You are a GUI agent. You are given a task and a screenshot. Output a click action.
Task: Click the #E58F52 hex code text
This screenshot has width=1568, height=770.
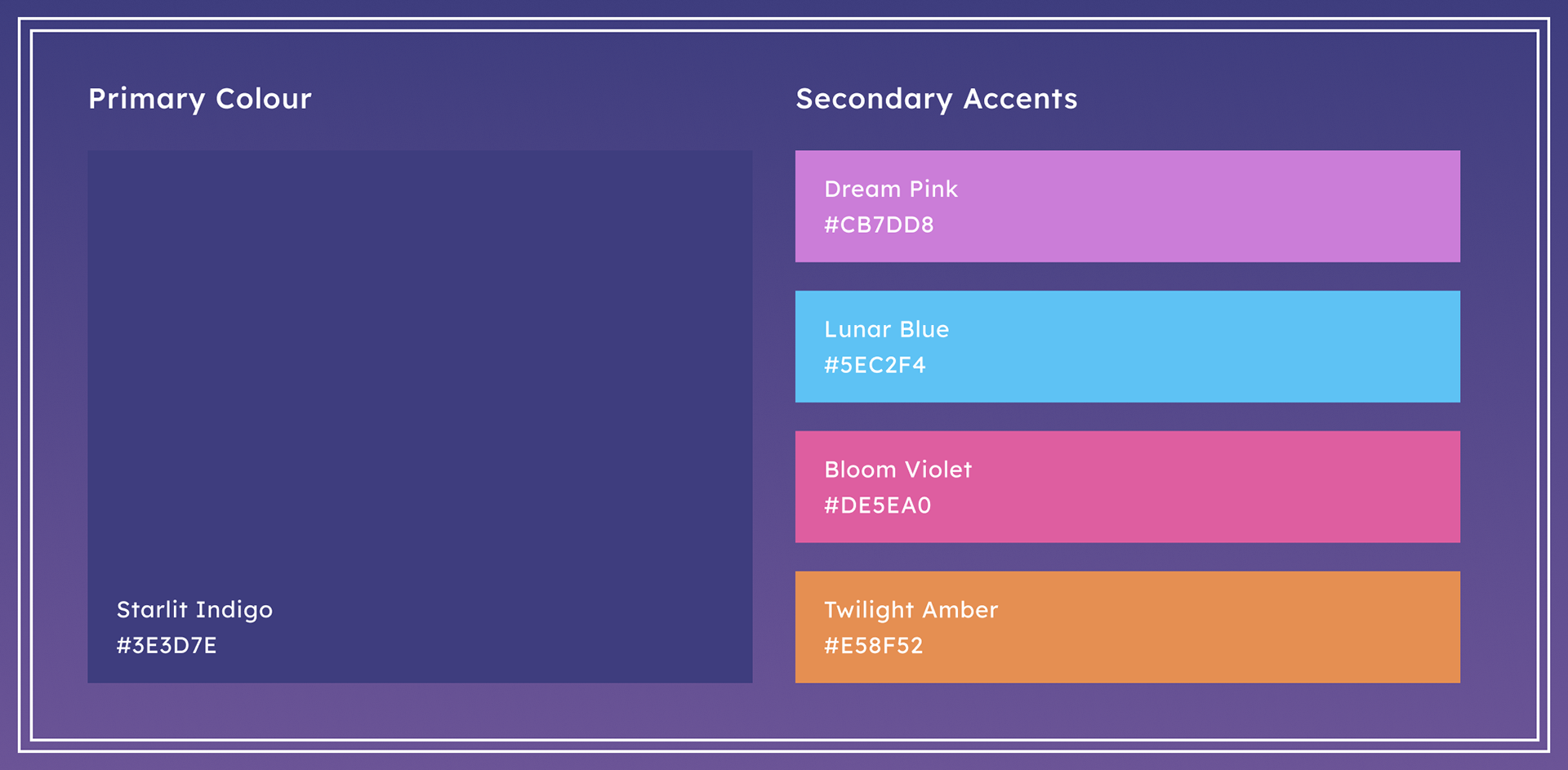point(874,646)
